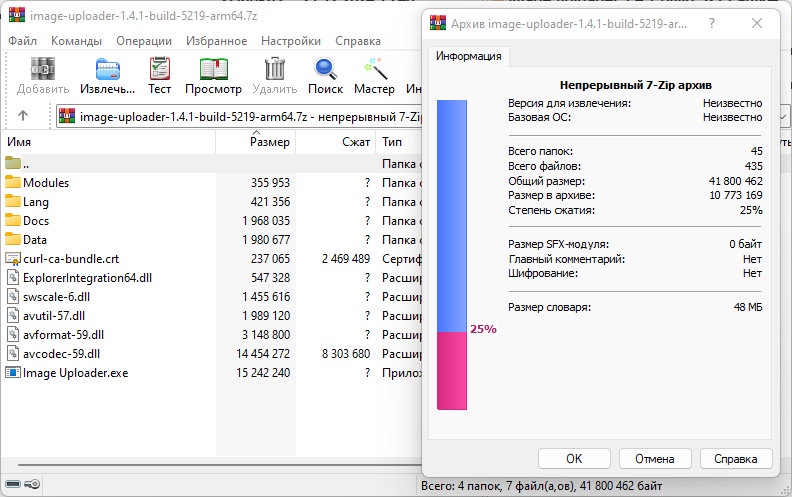Sort by the Тип column header
The image size is (792, 497).
[399, 142]
